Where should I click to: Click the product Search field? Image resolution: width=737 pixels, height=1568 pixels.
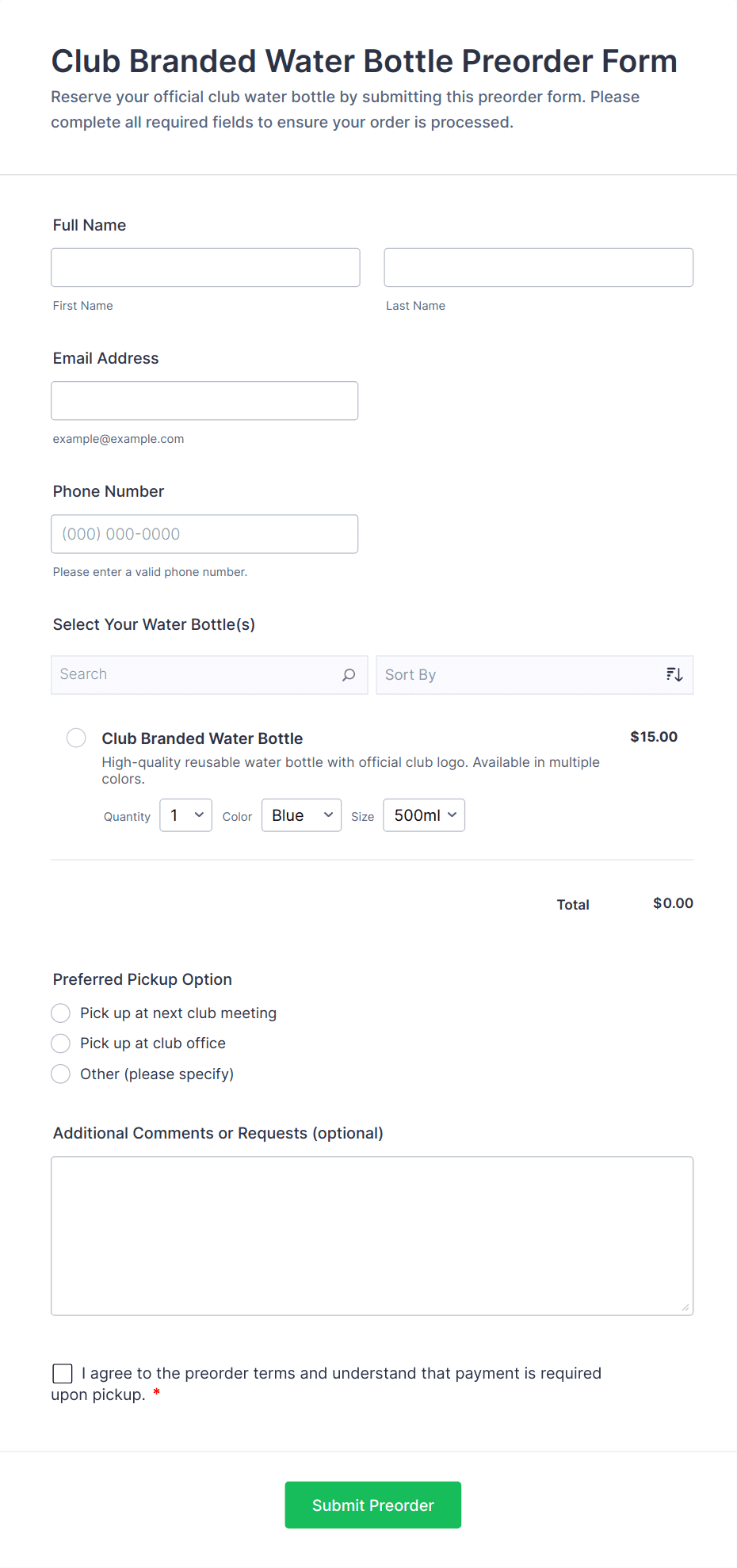[x=198, y=675]
